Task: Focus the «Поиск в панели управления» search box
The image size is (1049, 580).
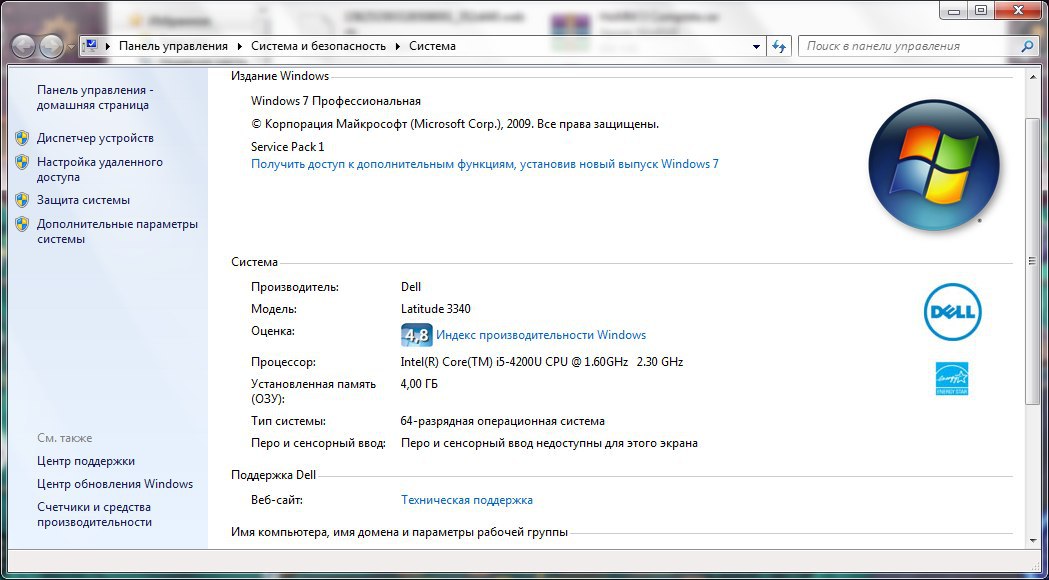Action: 910,46
